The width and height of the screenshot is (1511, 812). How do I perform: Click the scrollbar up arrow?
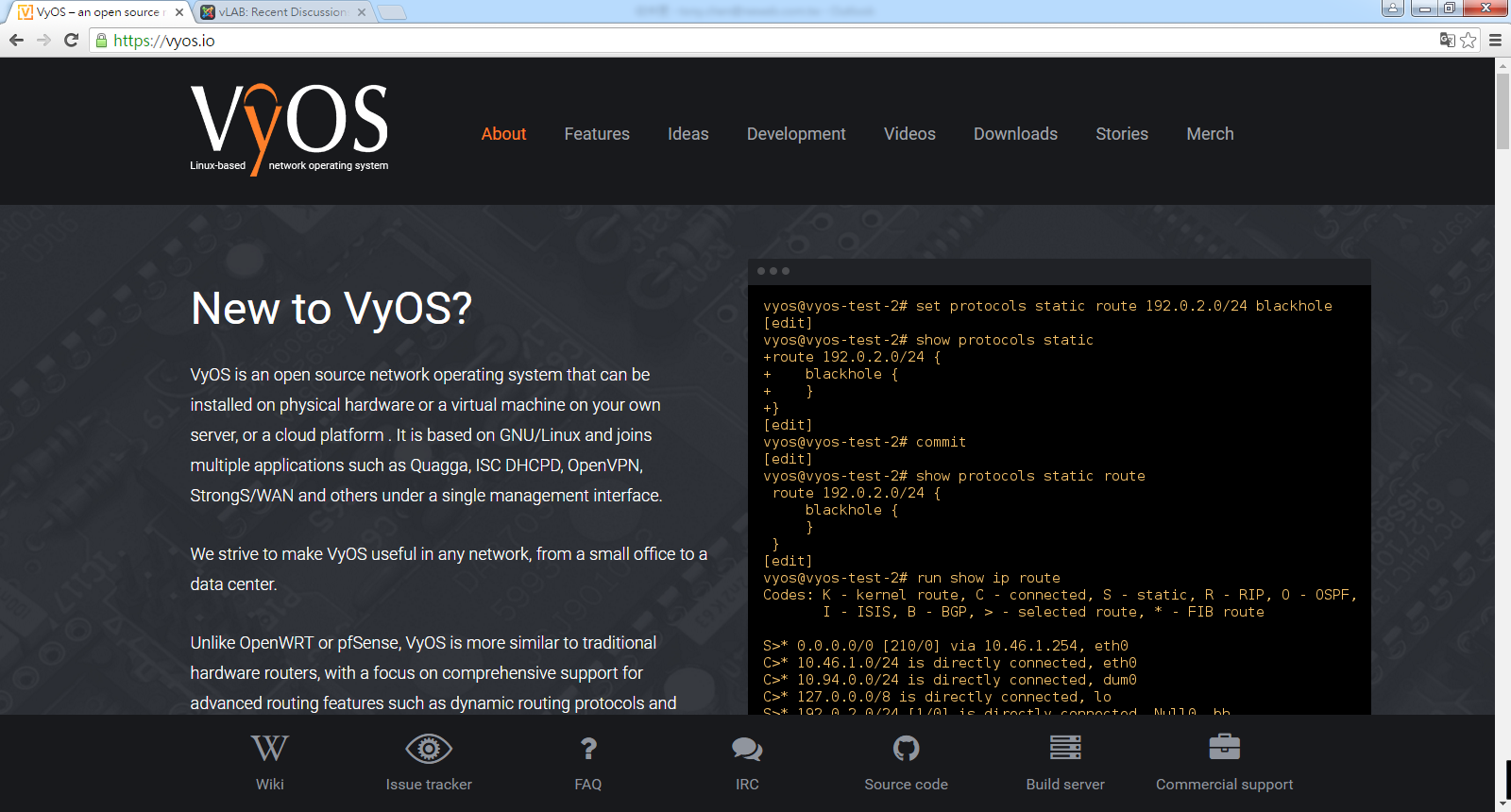click(x=1503, y=65)
